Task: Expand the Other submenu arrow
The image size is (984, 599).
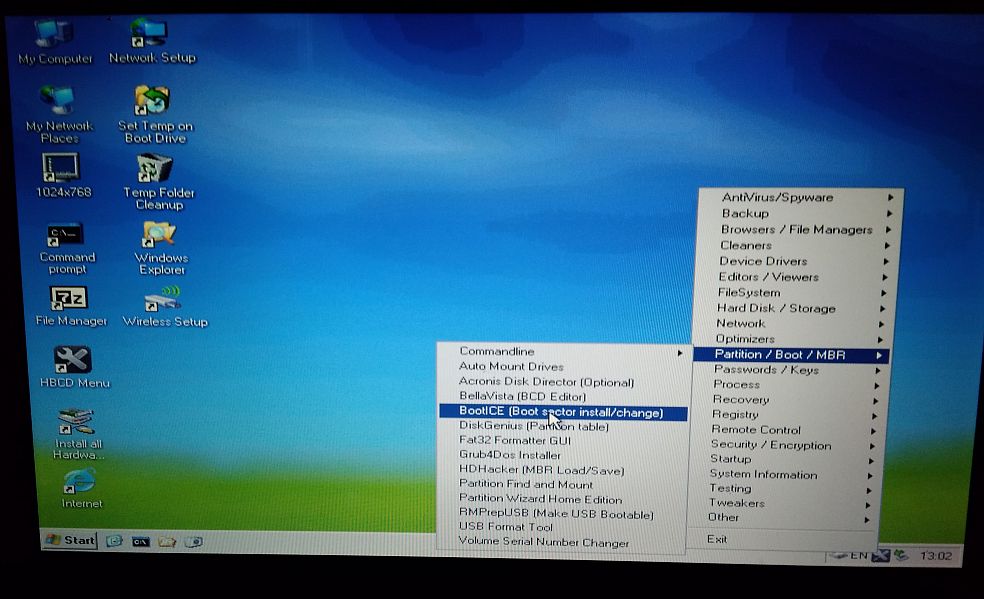Action: tap(867, 519)
